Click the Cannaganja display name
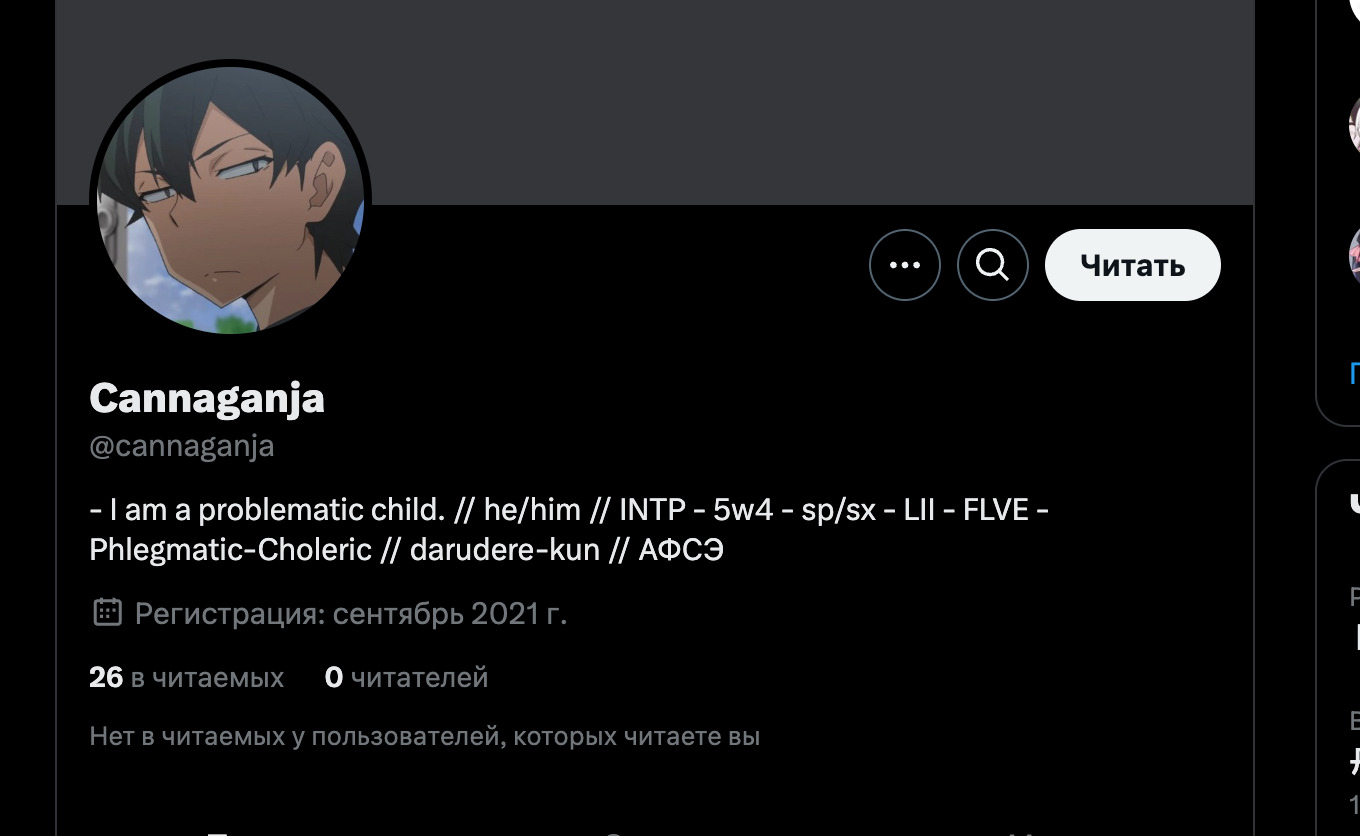This screenshot has width=1360, height=836. pyautogui.click(x=207, y=398)
